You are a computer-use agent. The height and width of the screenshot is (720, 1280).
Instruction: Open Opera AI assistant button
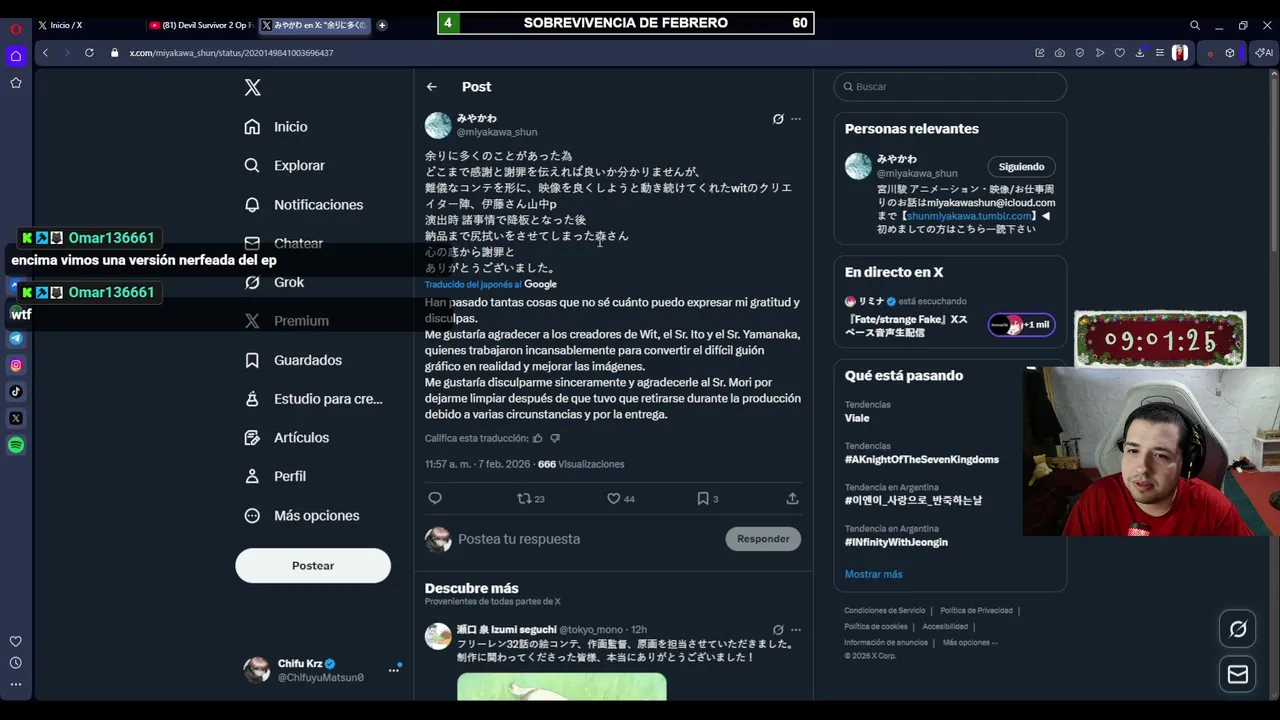click(x=1265, y=53)
